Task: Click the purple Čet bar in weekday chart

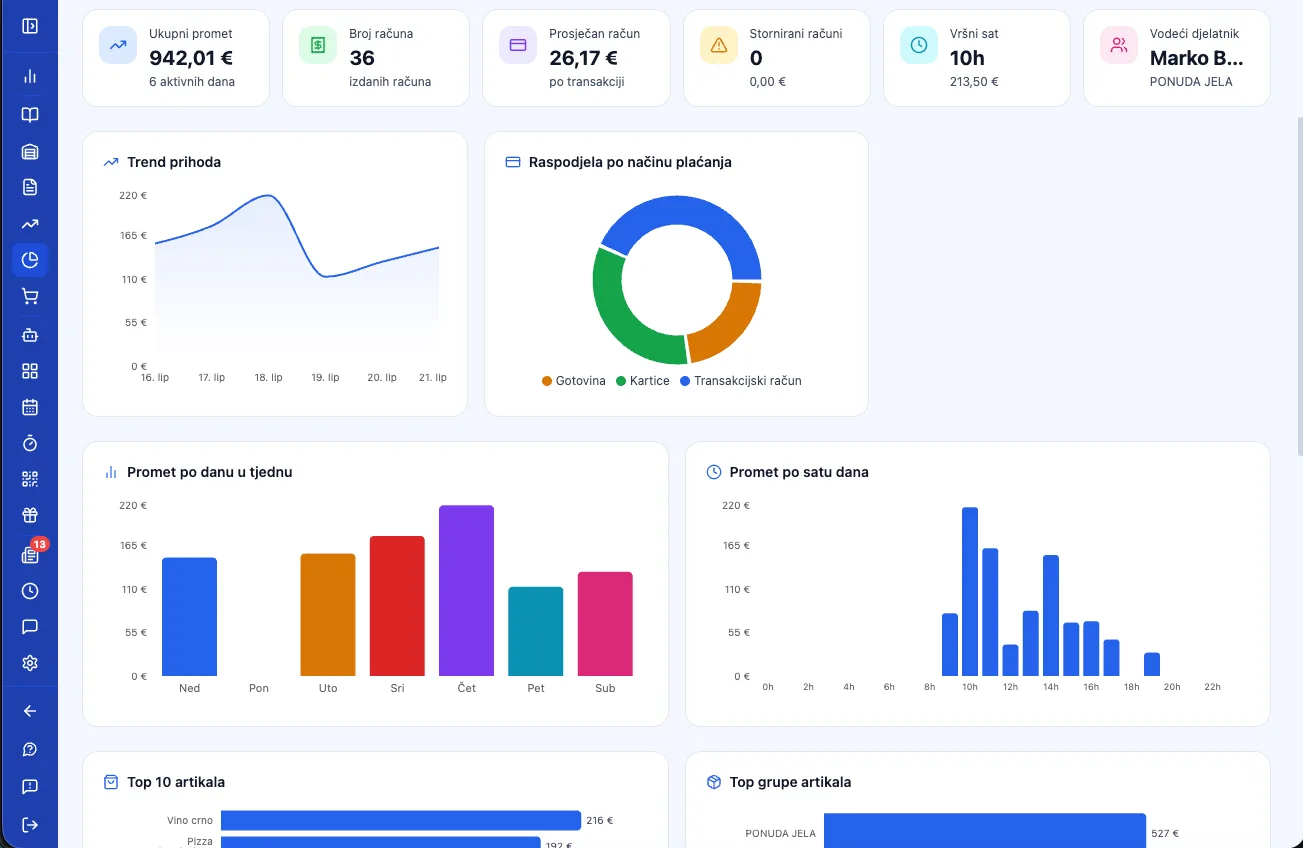Action: coord(466,591)
